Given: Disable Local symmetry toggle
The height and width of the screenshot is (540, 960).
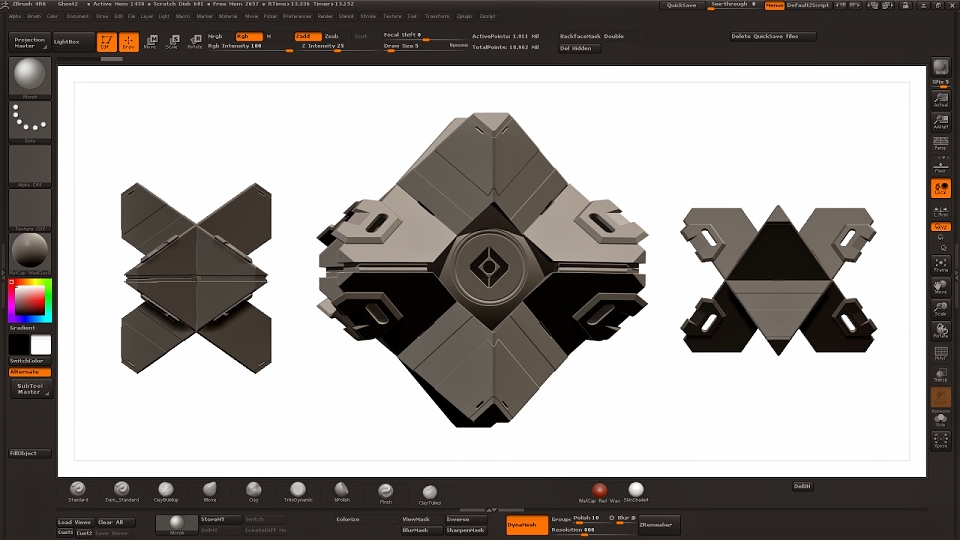Looking at the screenshot, I should coord(940,188).
